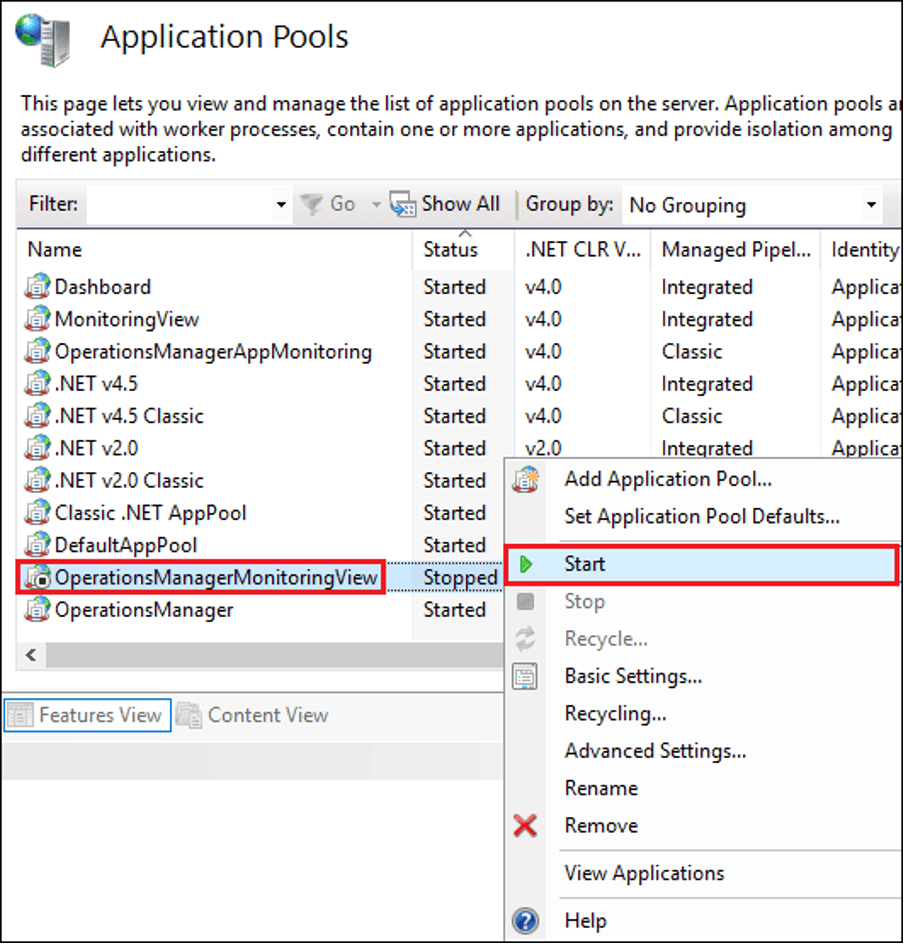The height and width of the screenshot is (944, 904).
Task: Open the Filter dropdown arrow
Action: (281, 205)
